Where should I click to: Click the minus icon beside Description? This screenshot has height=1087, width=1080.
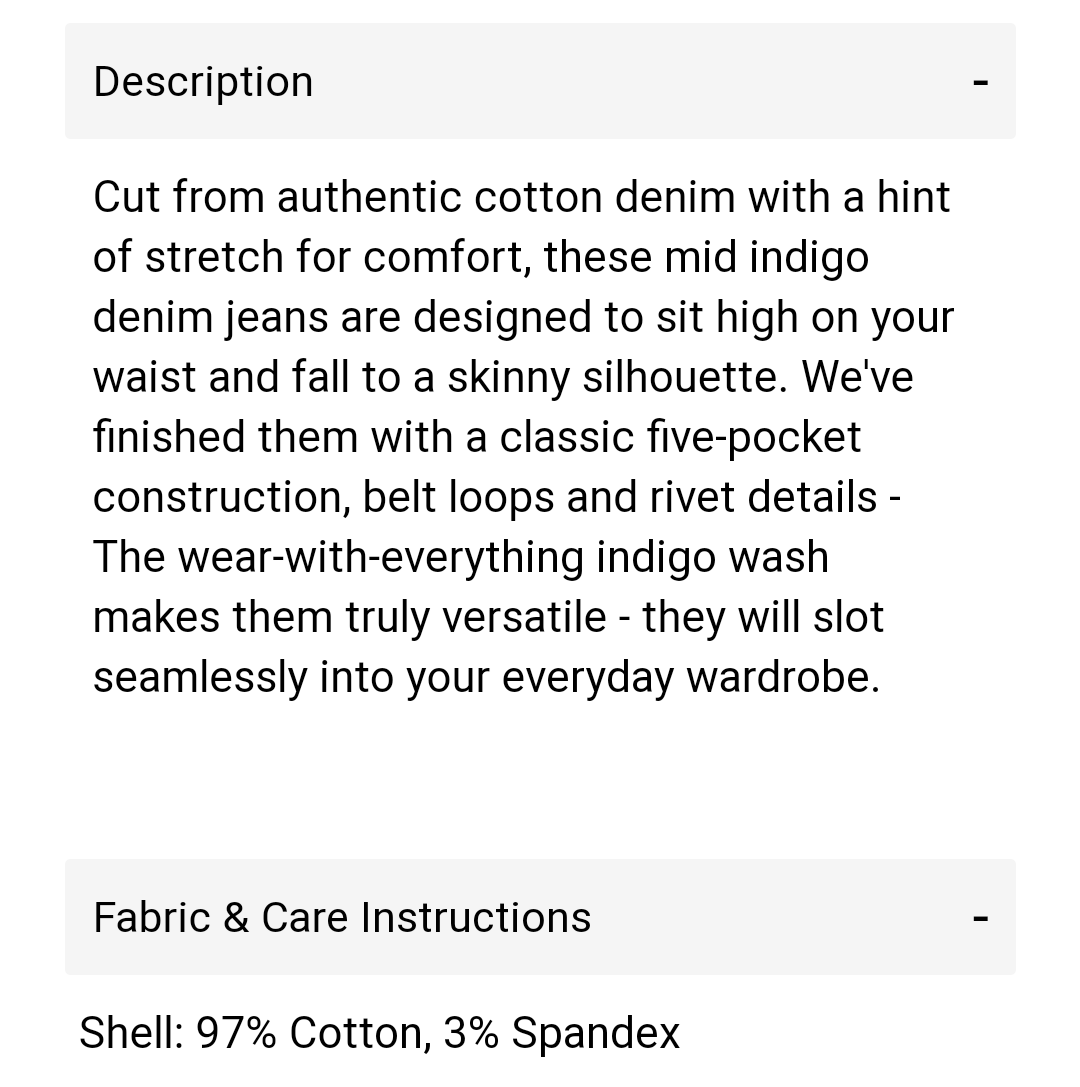(981, 81)
